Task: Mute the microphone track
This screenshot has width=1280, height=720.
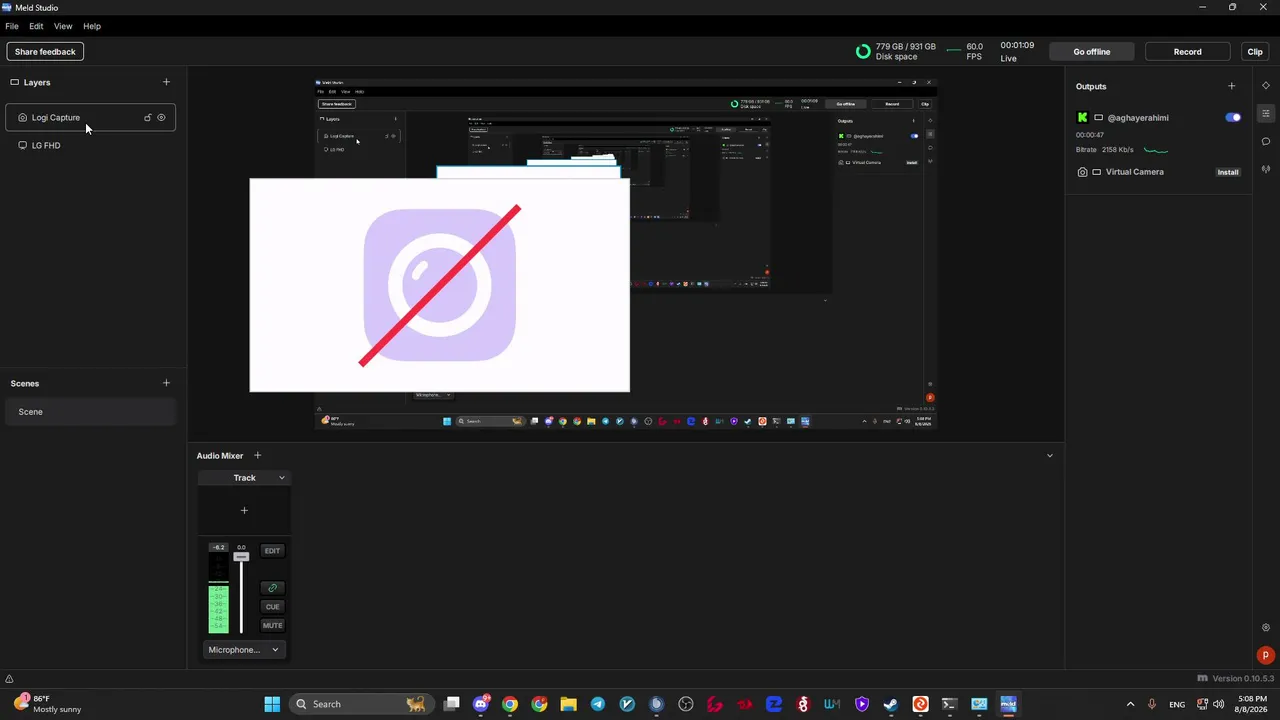Action: 272,626
